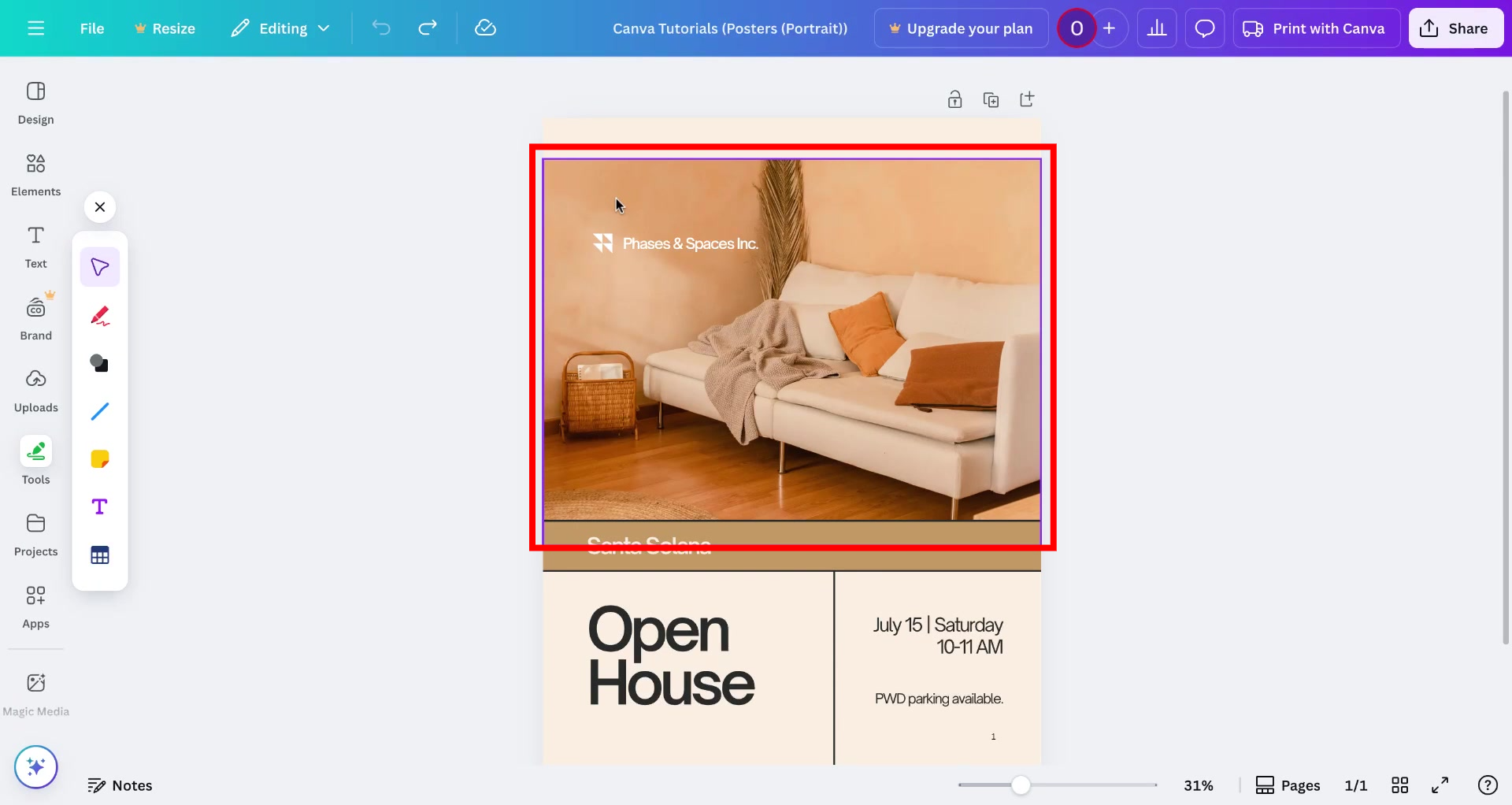Open the Shapes tool in the Tools flyout
The height and width of the screenshot is (805, 1512).
[x=99, y=363]
